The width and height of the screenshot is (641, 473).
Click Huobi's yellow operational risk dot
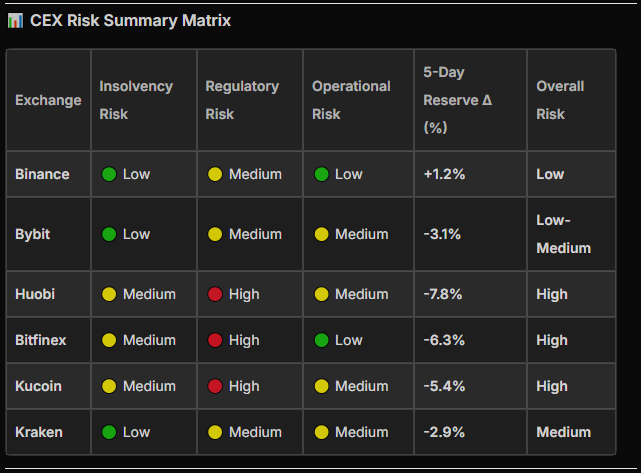321,294
